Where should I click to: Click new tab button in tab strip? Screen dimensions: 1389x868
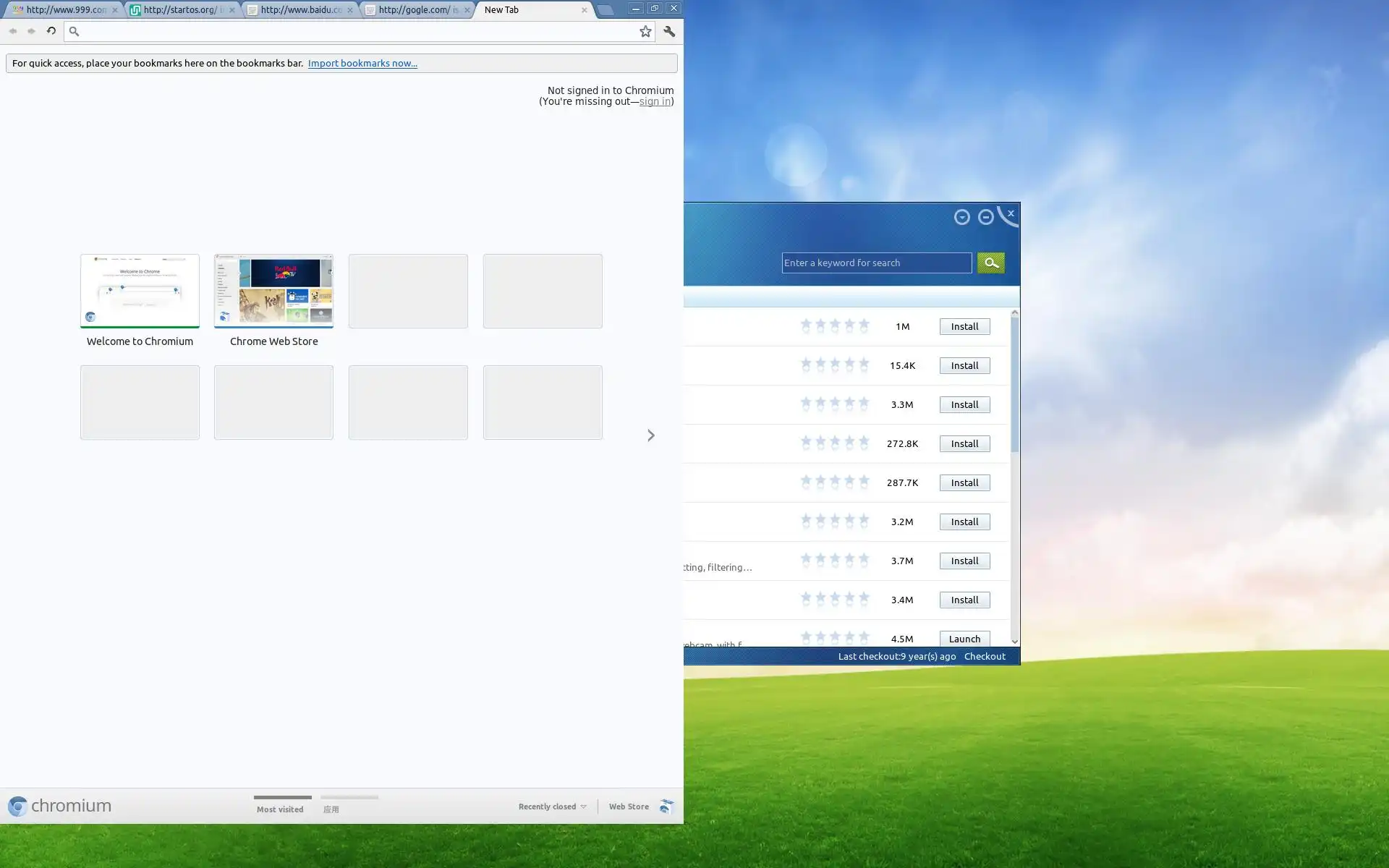point(606,10)
